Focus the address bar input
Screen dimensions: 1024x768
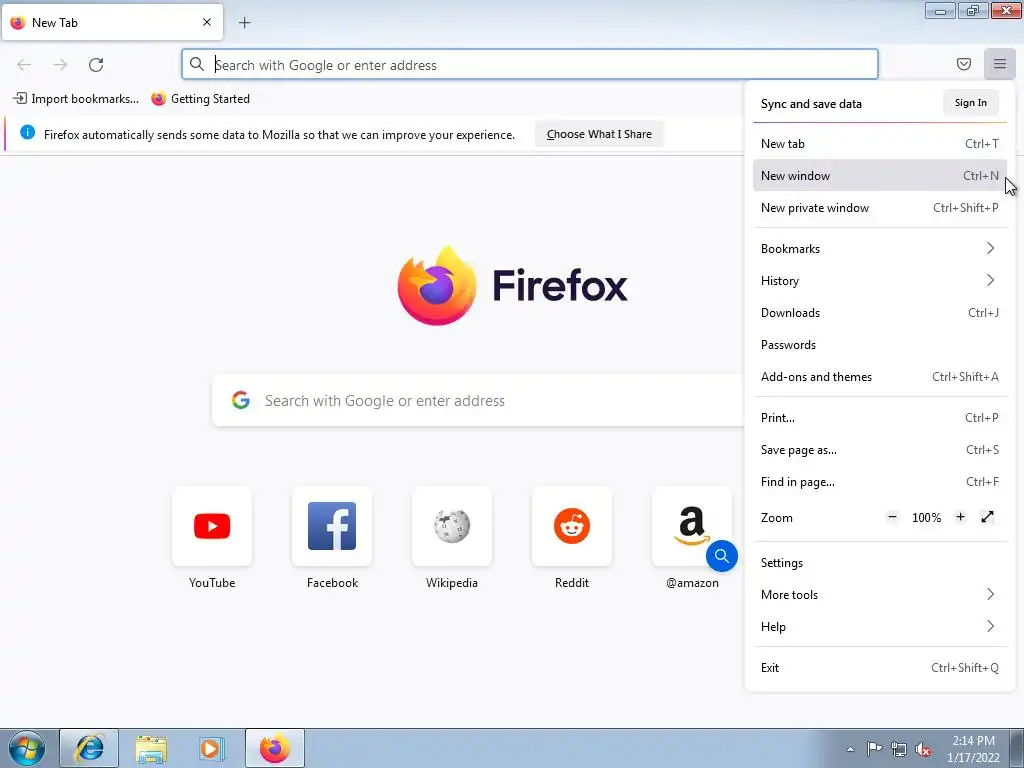coord(530,65)
